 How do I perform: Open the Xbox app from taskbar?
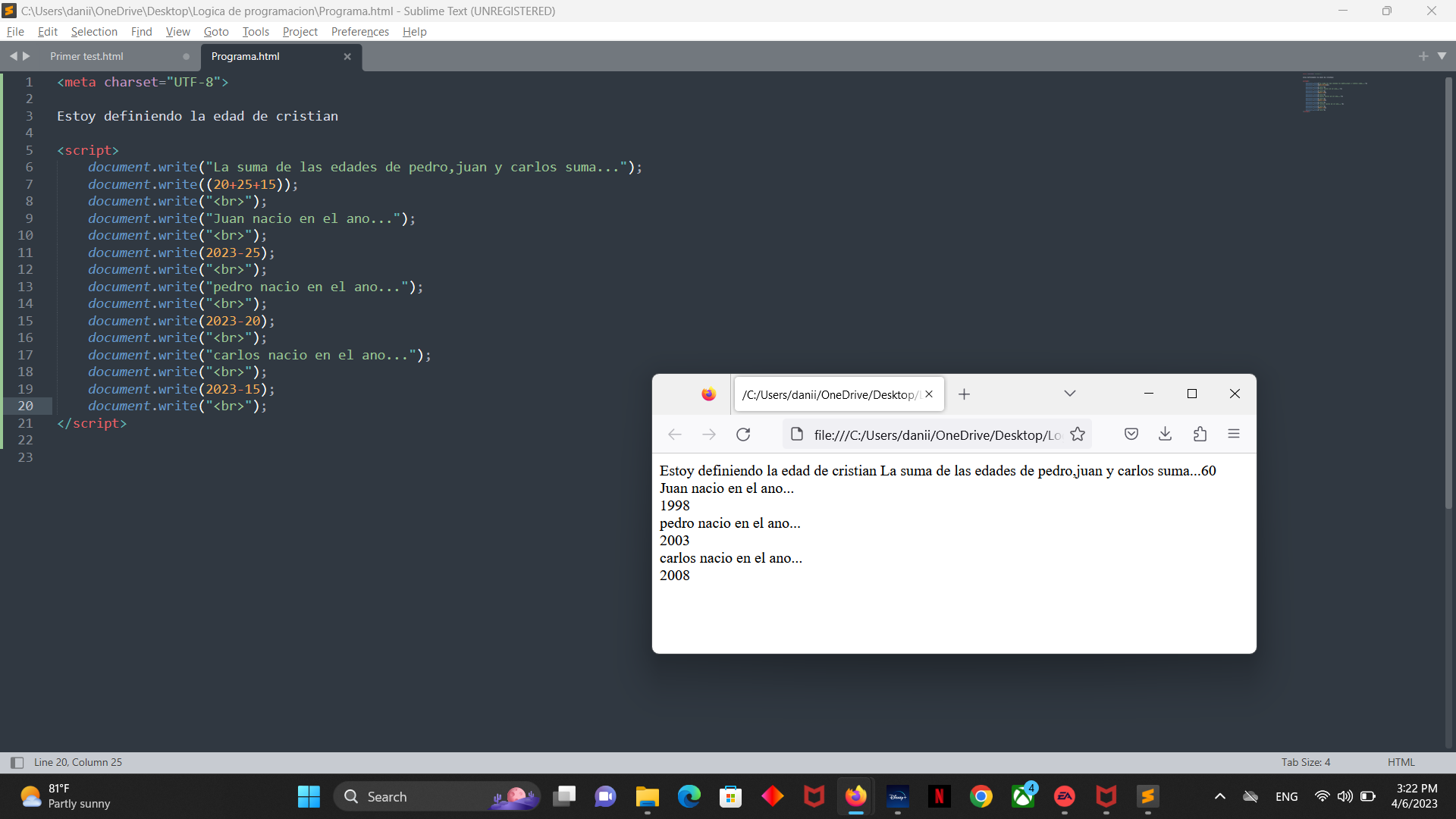pos(1023,797)
